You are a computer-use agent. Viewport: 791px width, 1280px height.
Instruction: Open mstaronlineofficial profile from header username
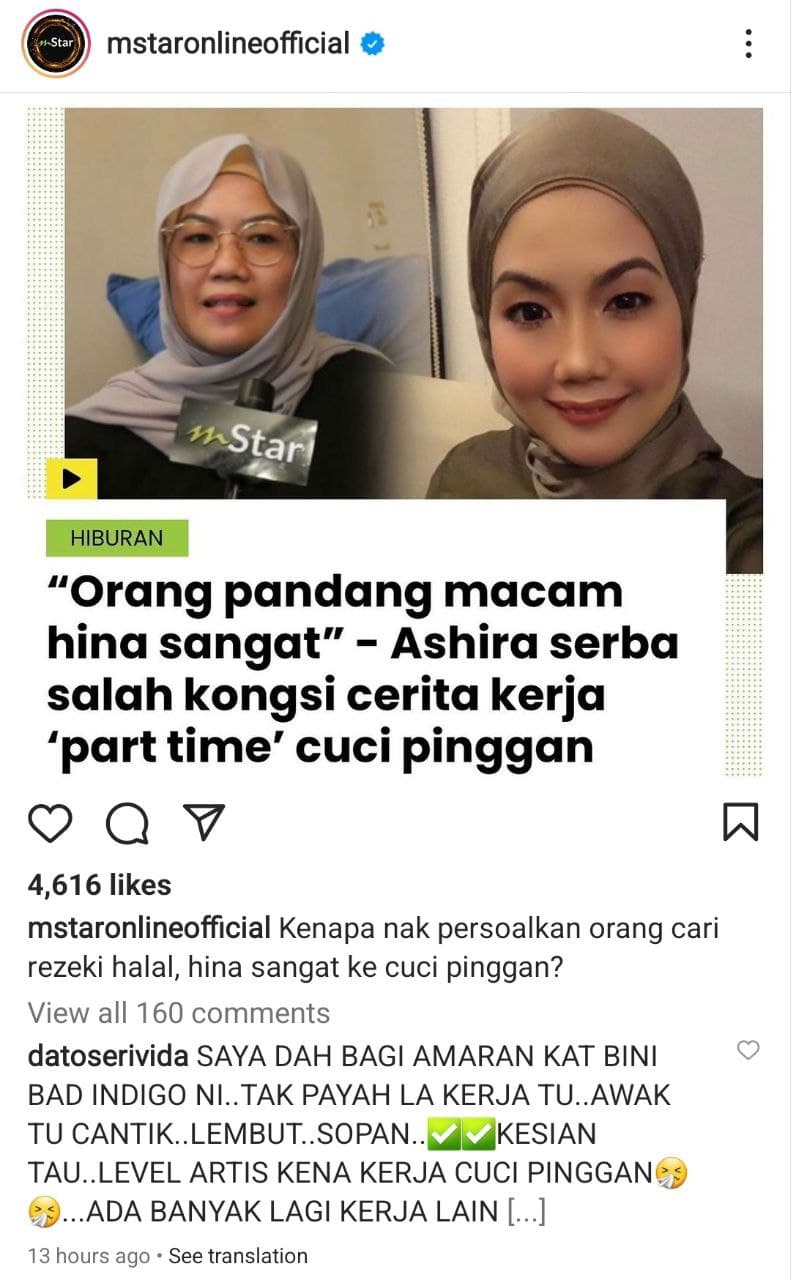228,44
